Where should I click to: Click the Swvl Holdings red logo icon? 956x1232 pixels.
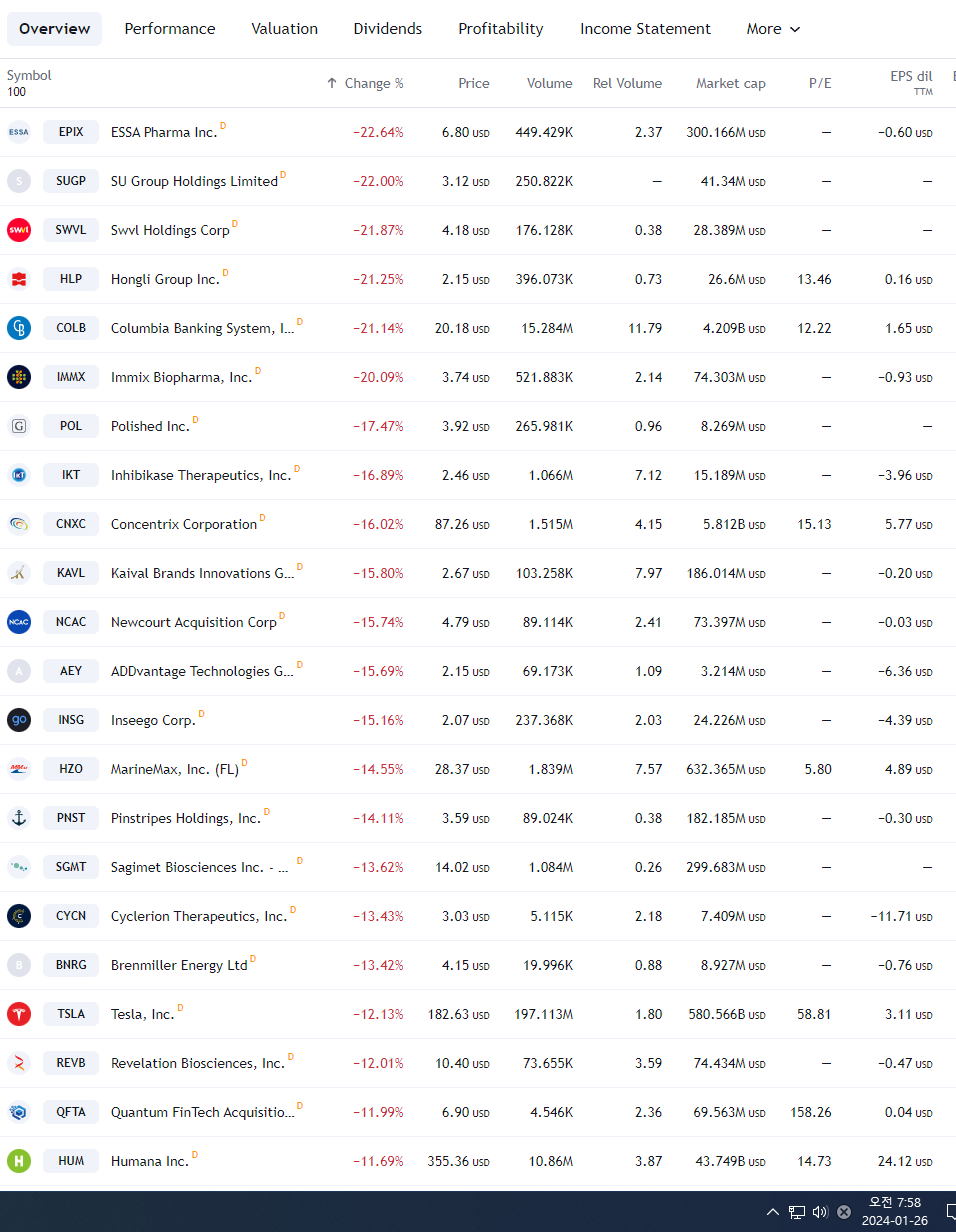[x=19, y=230]
